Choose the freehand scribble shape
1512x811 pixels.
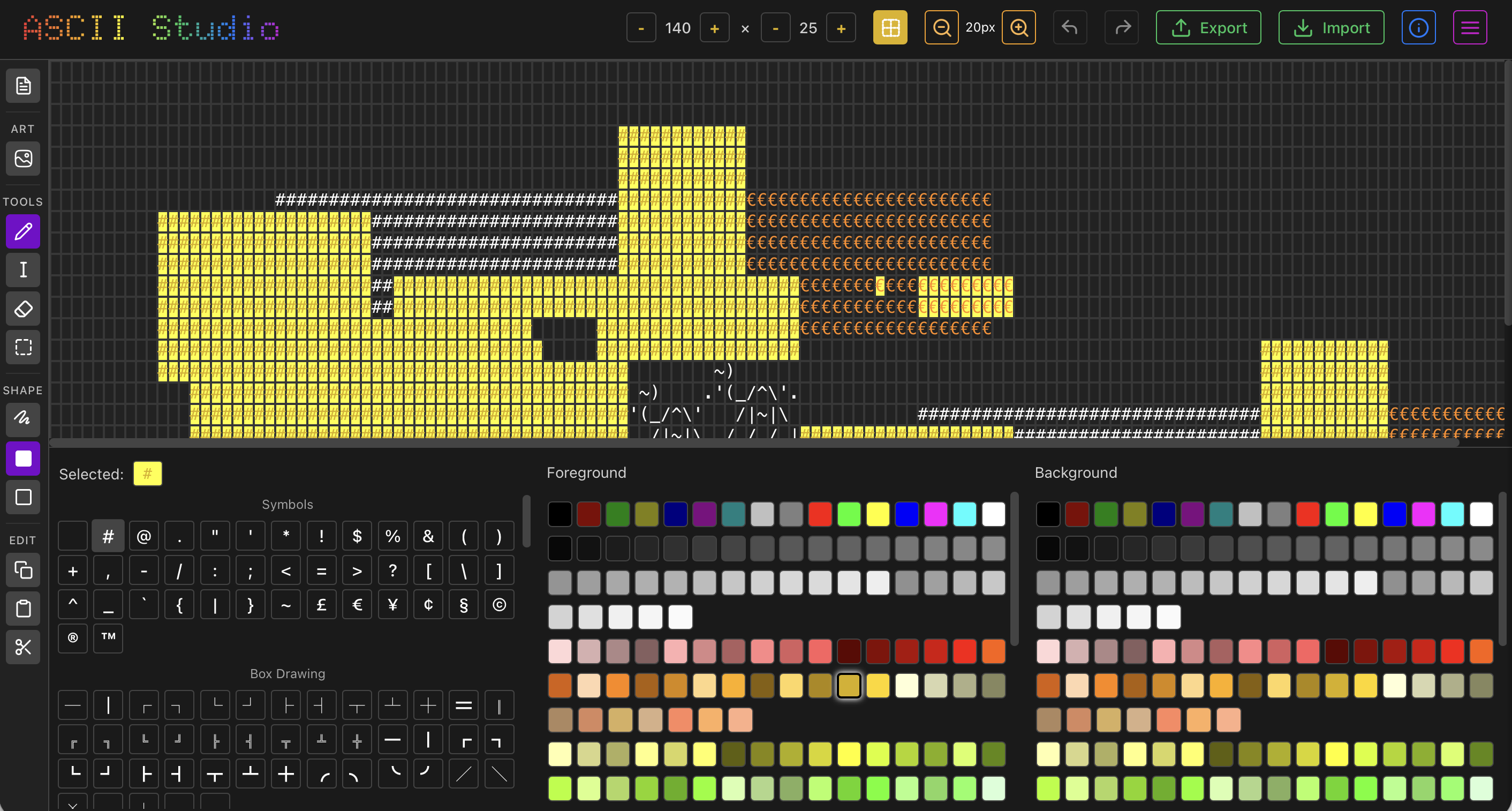click(23, 419)
